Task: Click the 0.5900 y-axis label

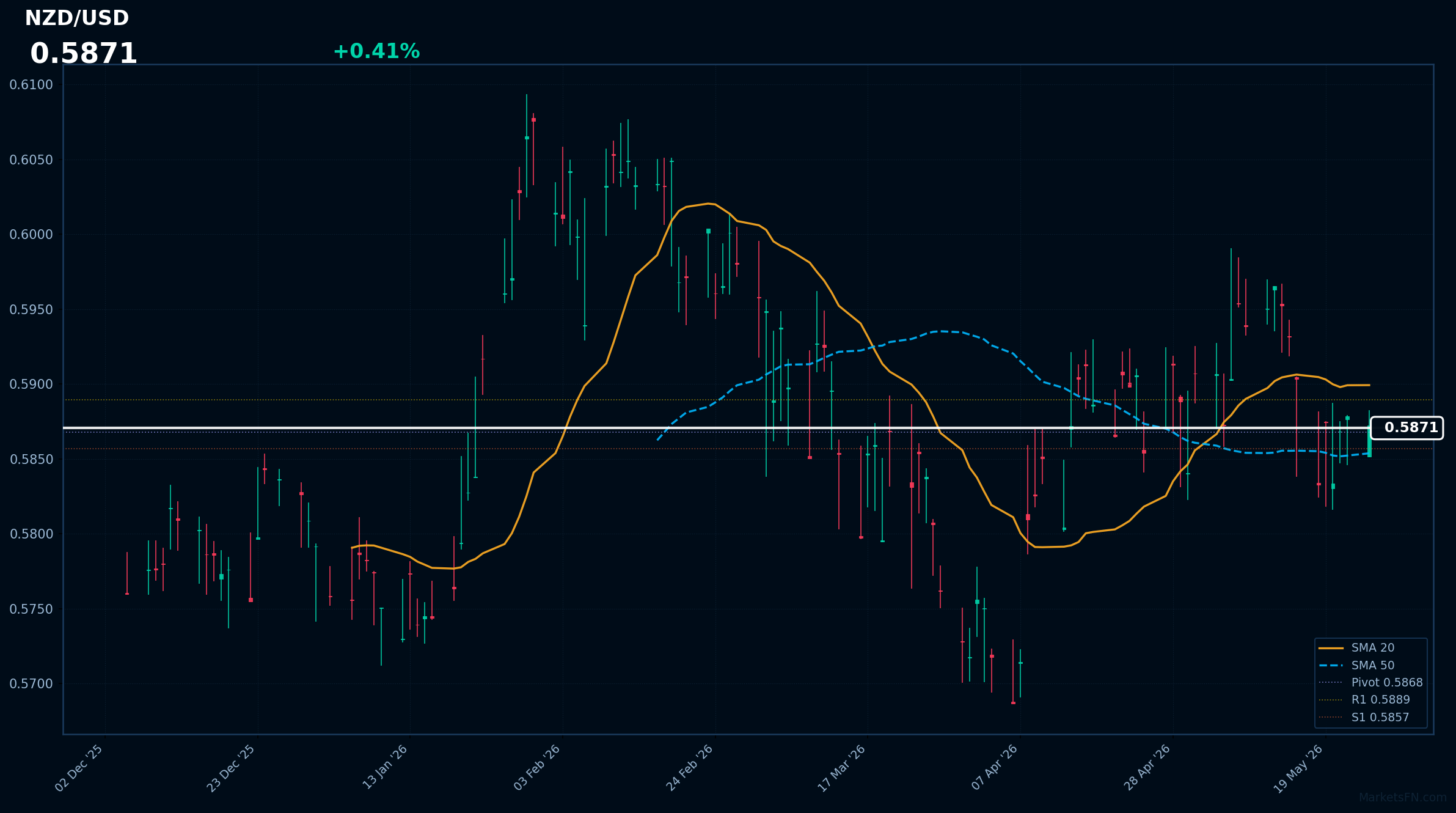Action: click(x=31, y=384)
